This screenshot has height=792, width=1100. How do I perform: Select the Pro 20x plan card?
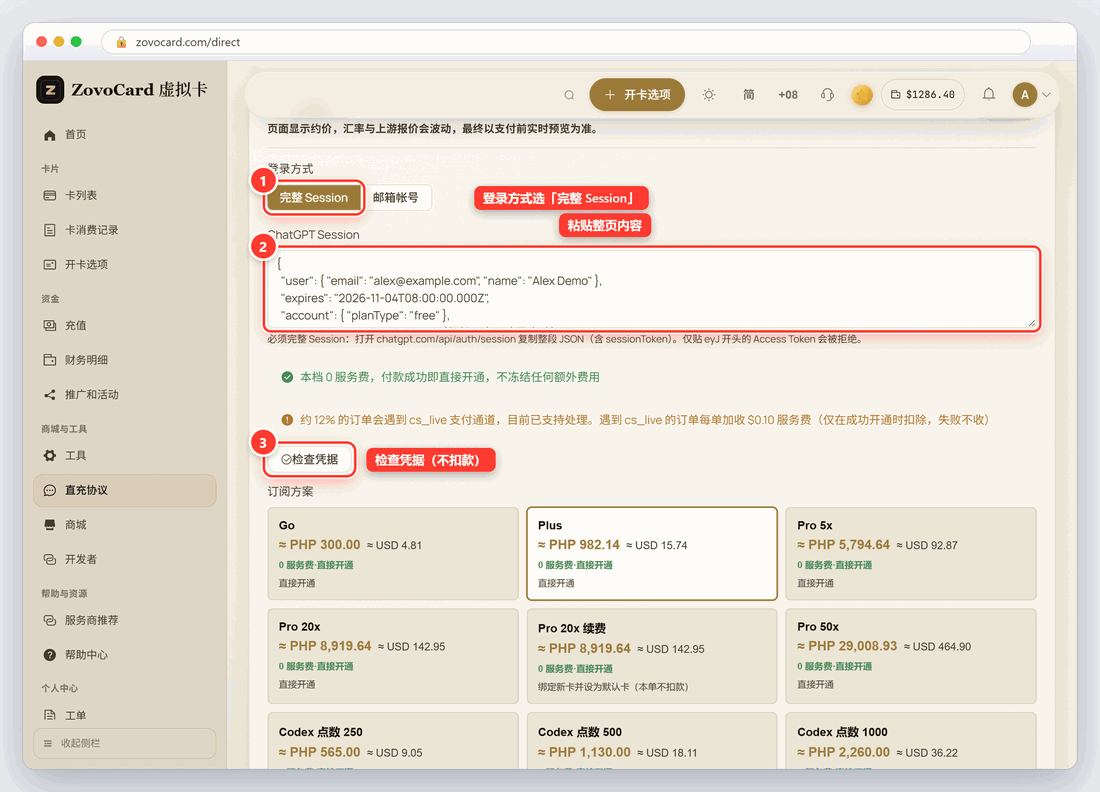(393, 656)
